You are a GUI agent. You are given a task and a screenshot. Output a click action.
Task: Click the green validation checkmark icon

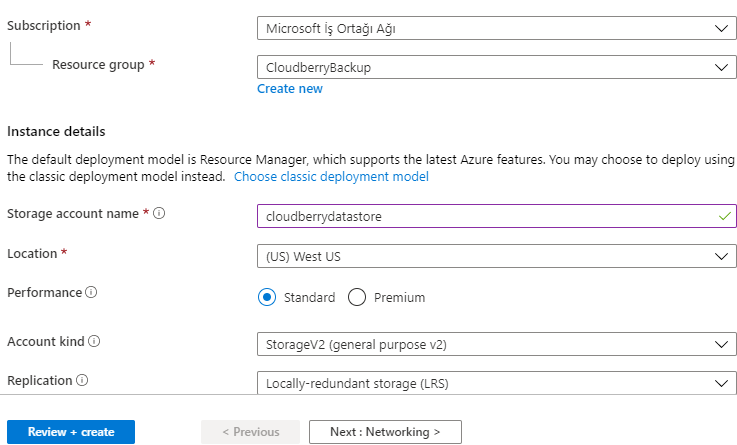[724, 216]
